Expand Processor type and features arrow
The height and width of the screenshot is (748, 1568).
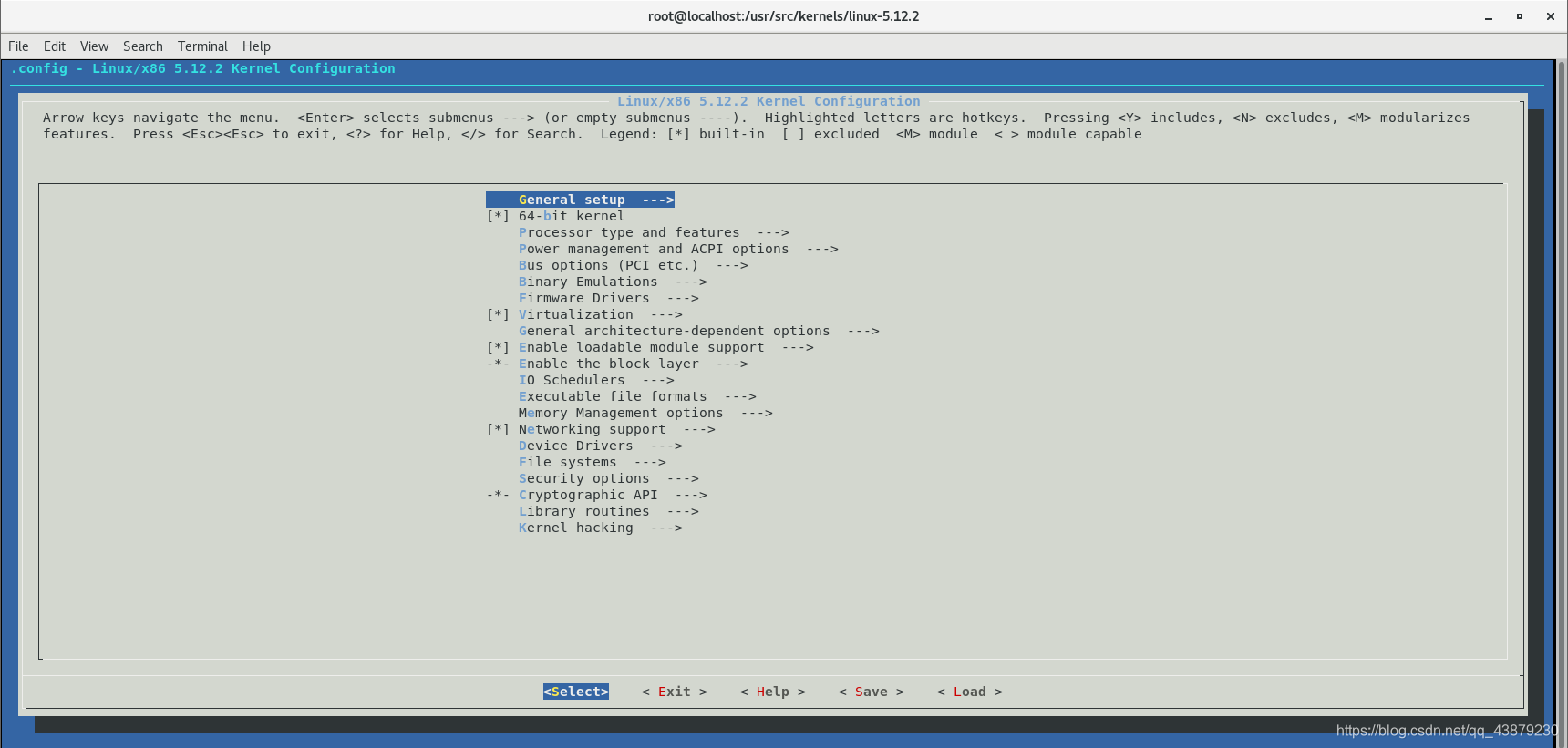(773, 232)
